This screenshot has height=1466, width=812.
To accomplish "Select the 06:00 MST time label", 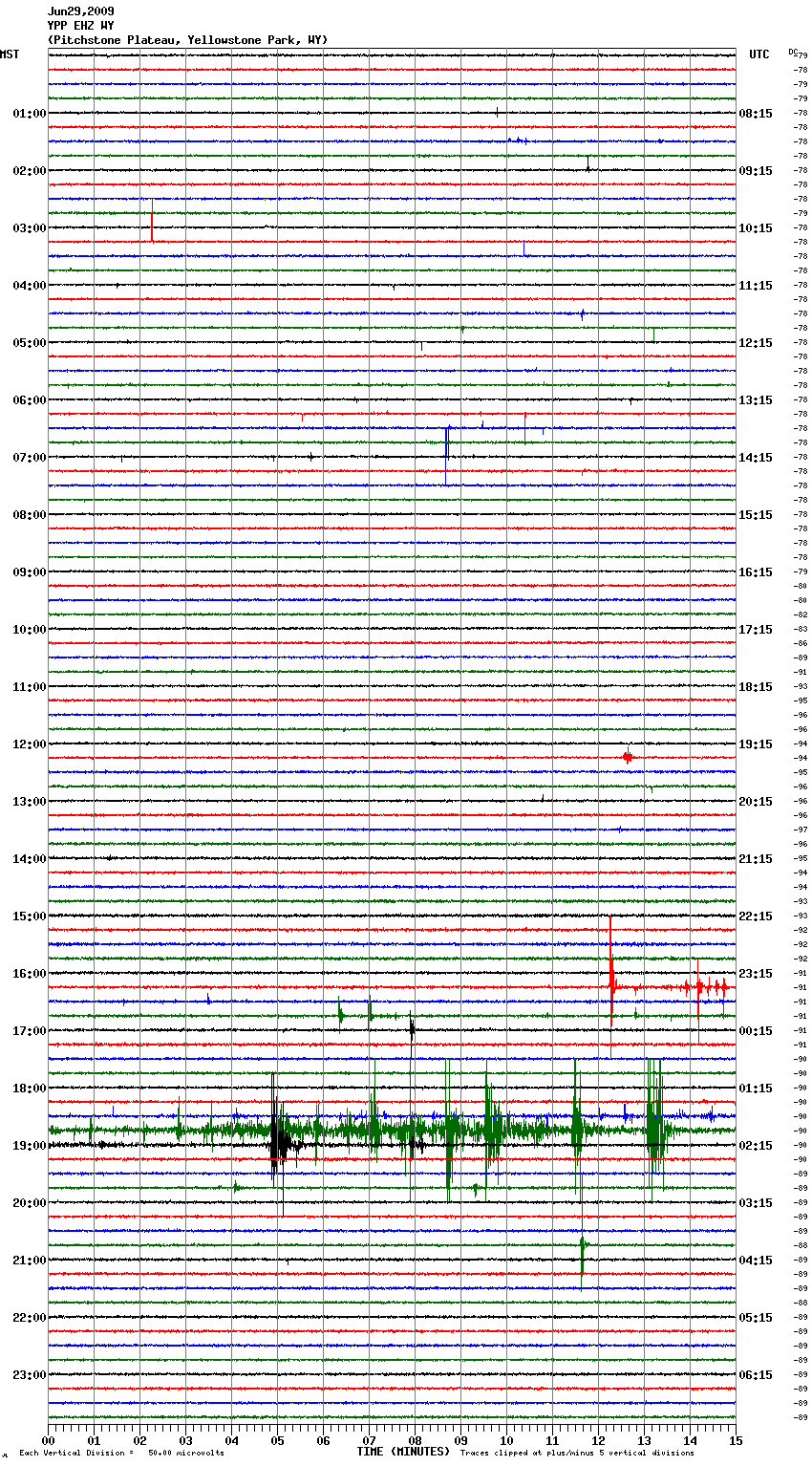I will click(x=30, y=400).
